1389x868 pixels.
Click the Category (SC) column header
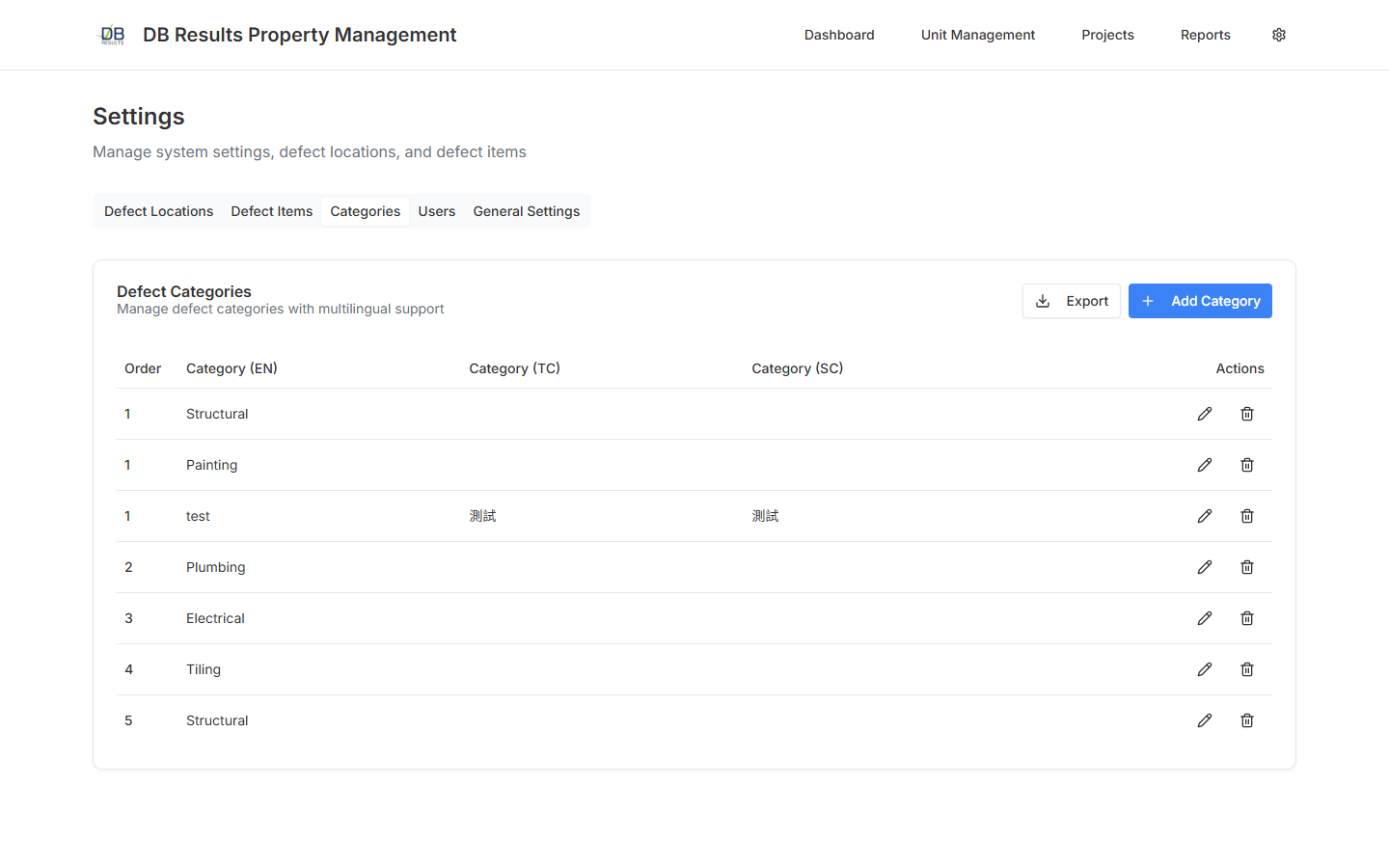798,368
